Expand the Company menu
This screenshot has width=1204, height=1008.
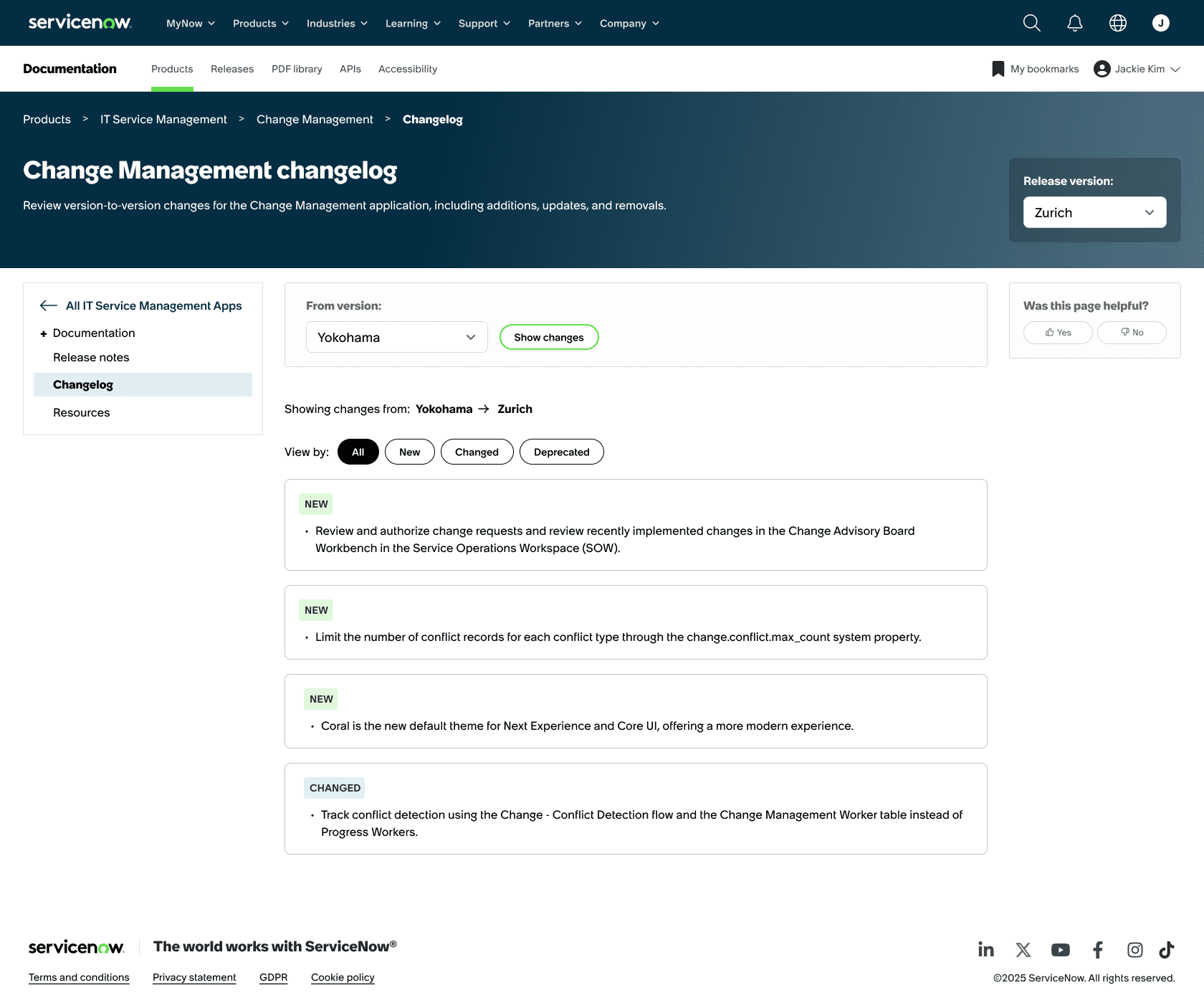click(x=630, y=23)
